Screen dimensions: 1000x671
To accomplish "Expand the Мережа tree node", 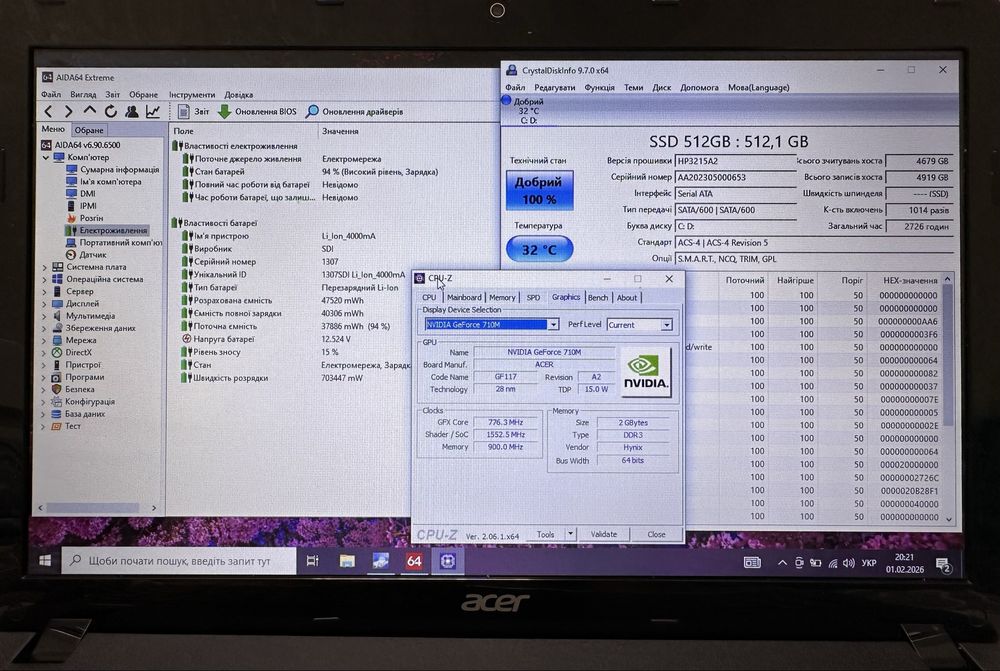I will pyautogui.click(x=44, y=341).
